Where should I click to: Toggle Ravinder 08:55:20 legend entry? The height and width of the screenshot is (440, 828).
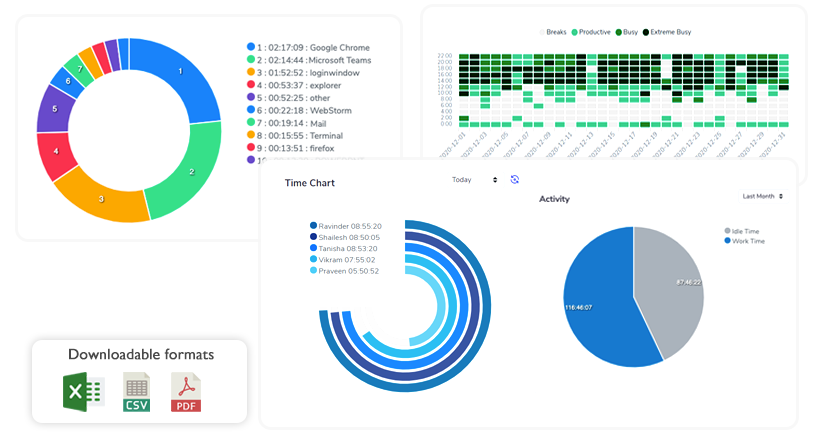tap(346, 226)
